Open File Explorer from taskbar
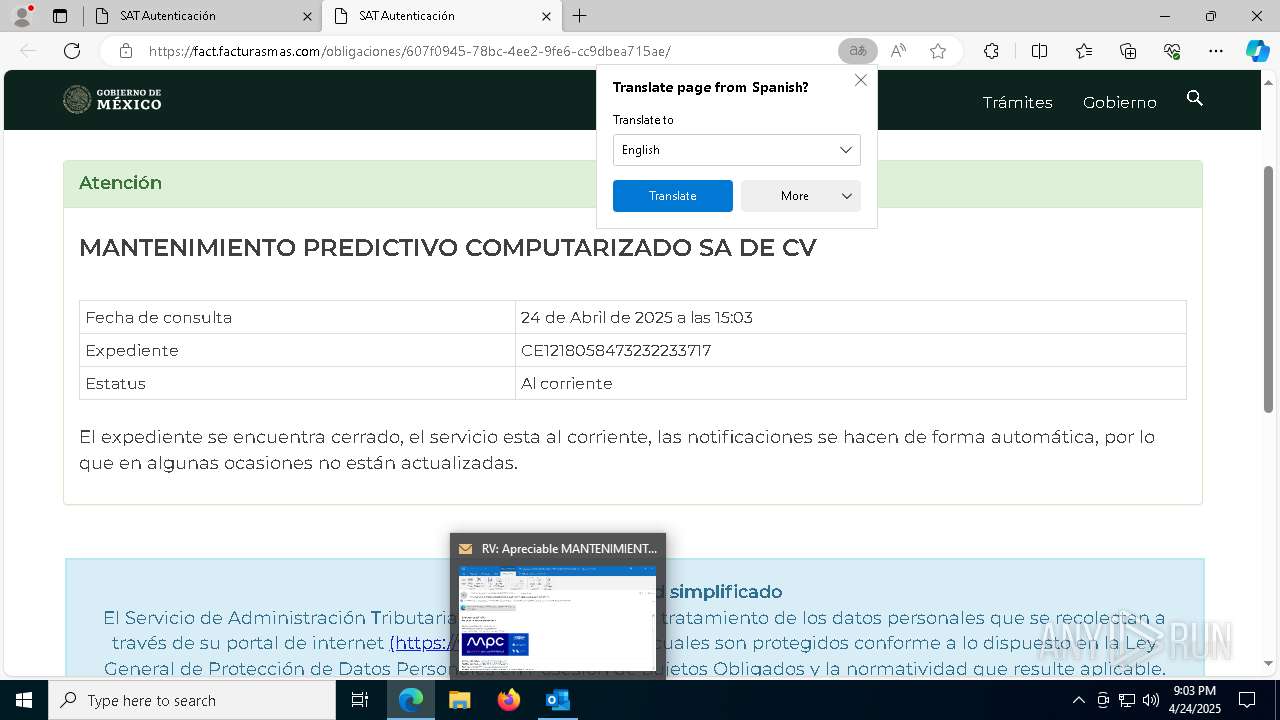Screen dimensions: 1280x720 tap(460, 700)
